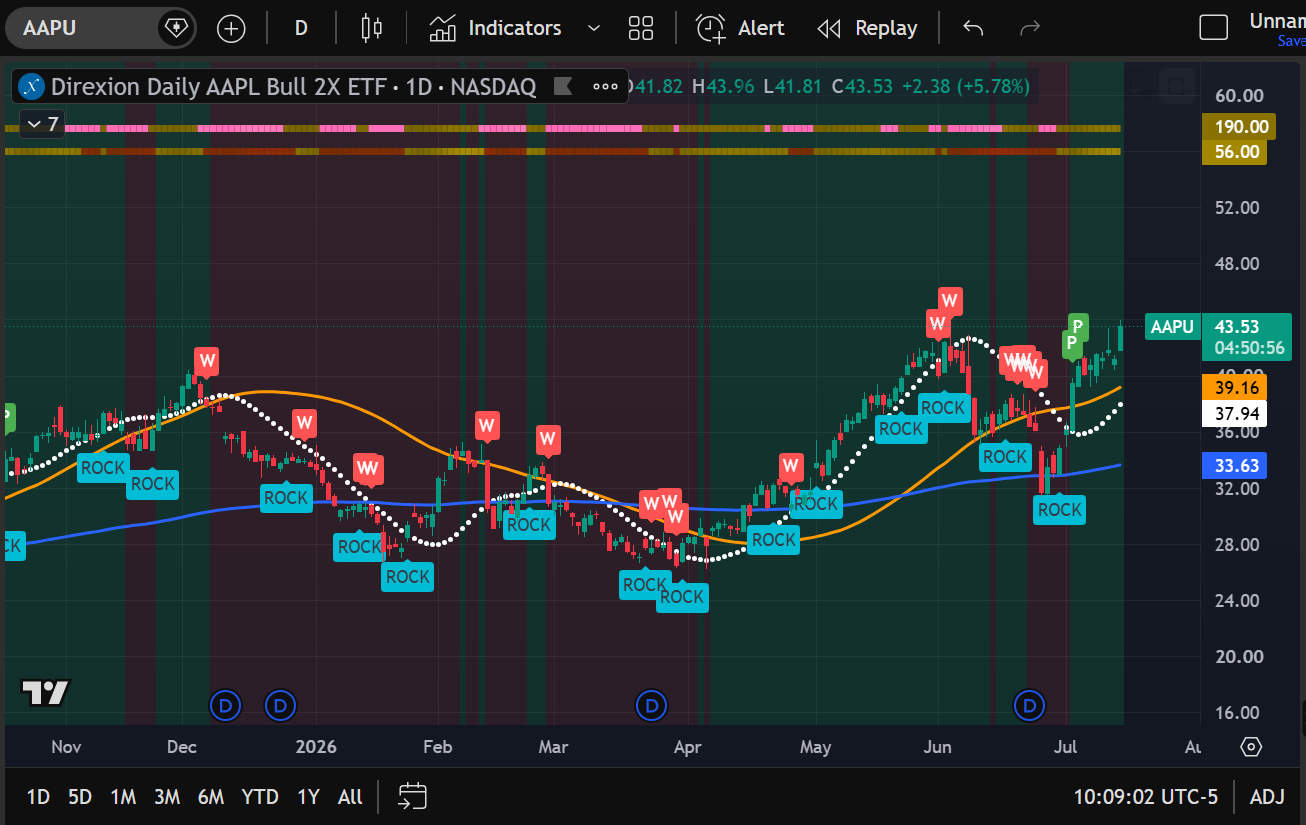Click the May label on the time axis
This screenshot has height=825, width=1306.
tap(816, 747)
